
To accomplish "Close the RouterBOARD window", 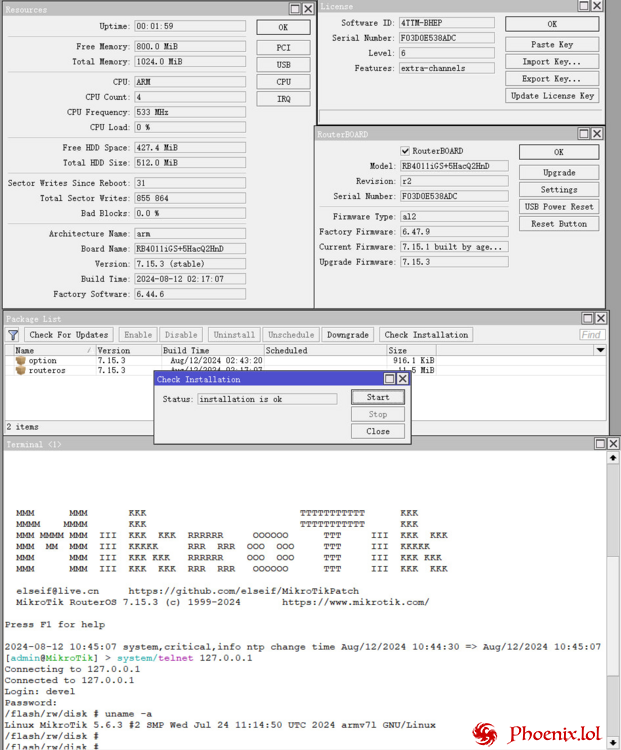I will tap(597, 134).
